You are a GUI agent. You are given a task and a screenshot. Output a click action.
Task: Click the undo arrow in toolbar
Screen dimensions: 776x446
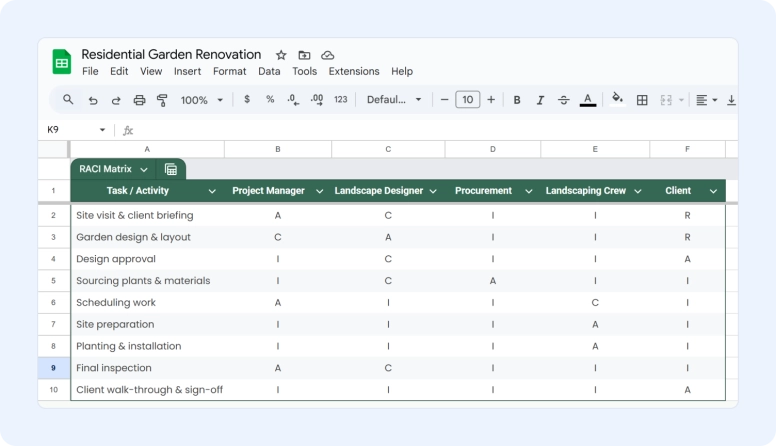pos(93,100)
